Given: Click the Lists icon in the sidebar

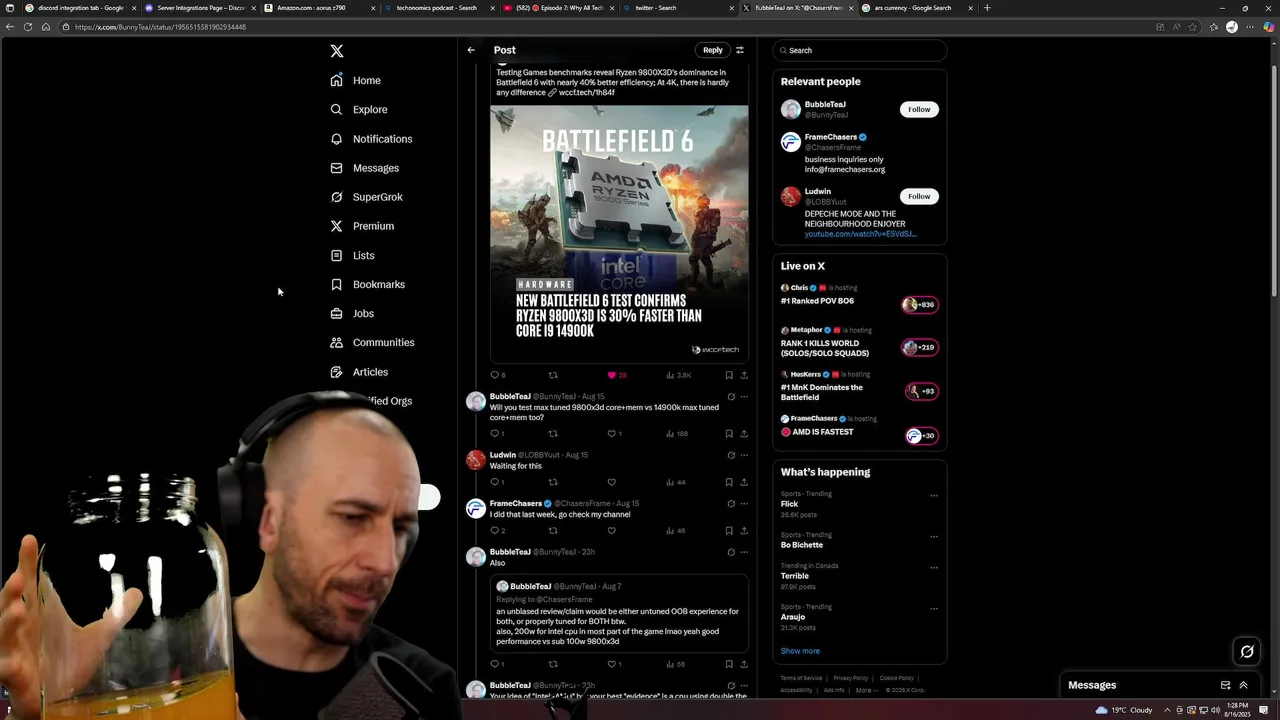Looking at the screenshot, I should [336, 255].
